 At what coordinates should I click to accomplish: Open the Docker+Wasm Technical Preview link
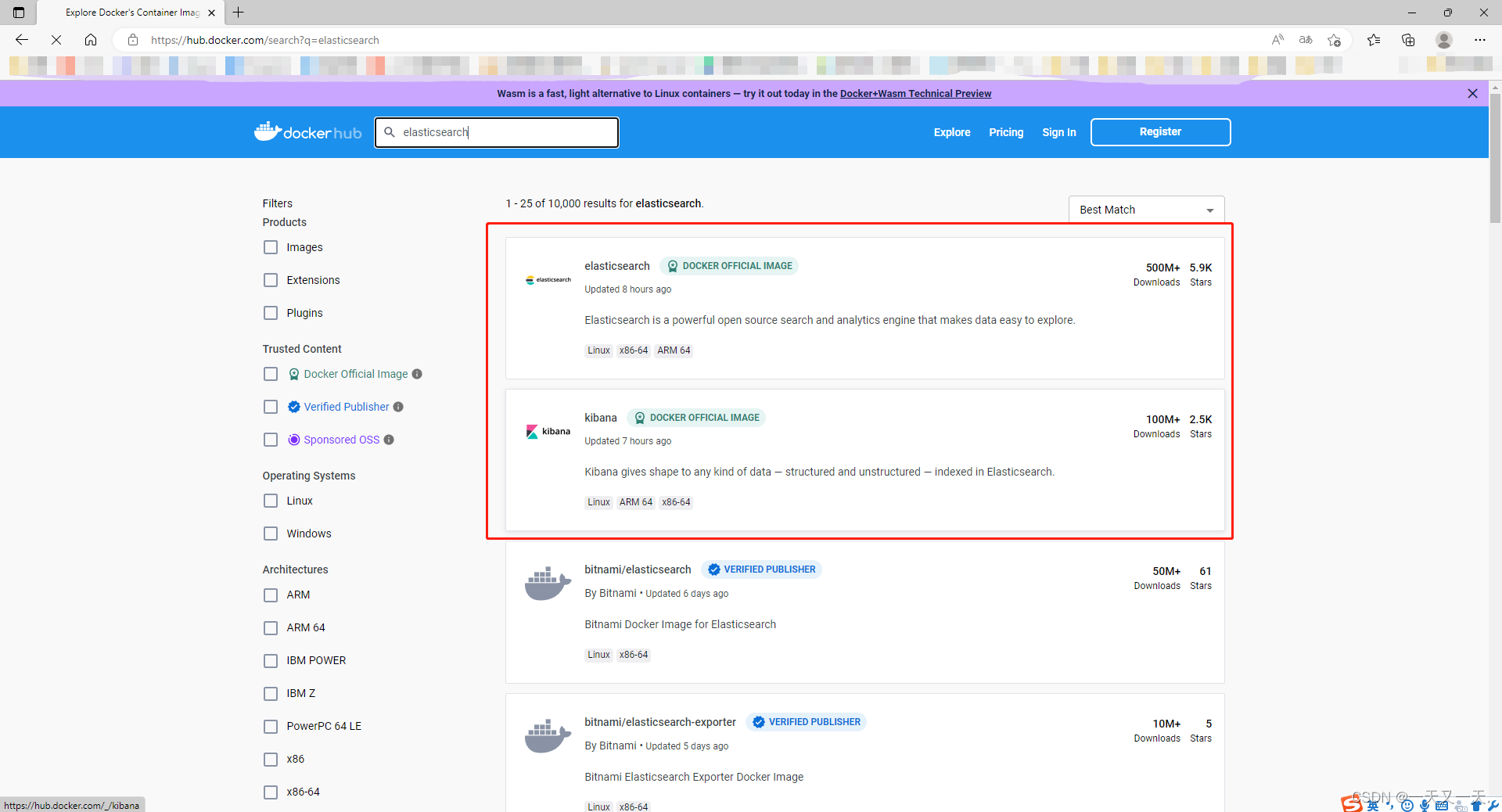tap(915, 94)
